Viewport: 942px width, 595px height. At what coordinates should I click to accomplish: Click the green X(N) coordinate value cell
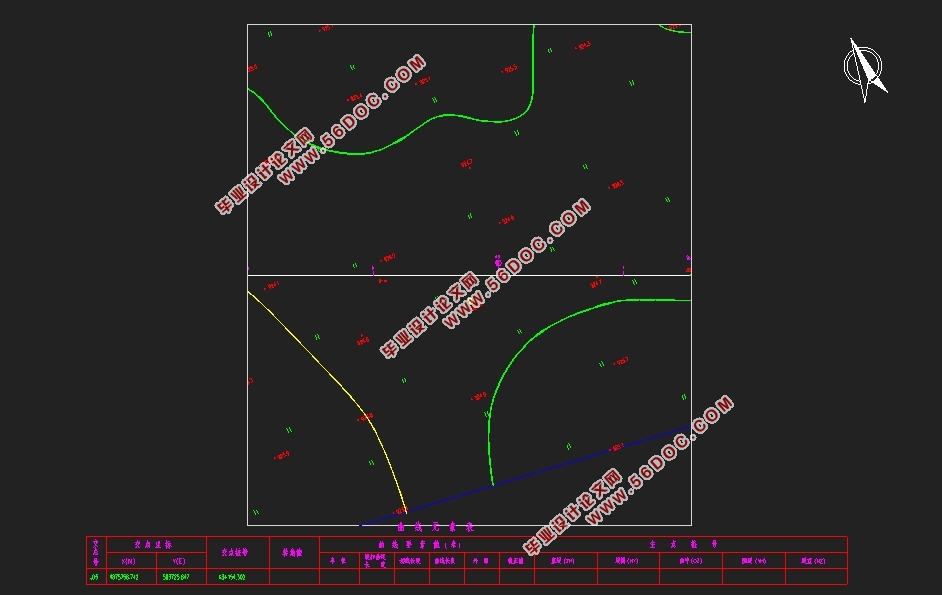tap(124, 577)
